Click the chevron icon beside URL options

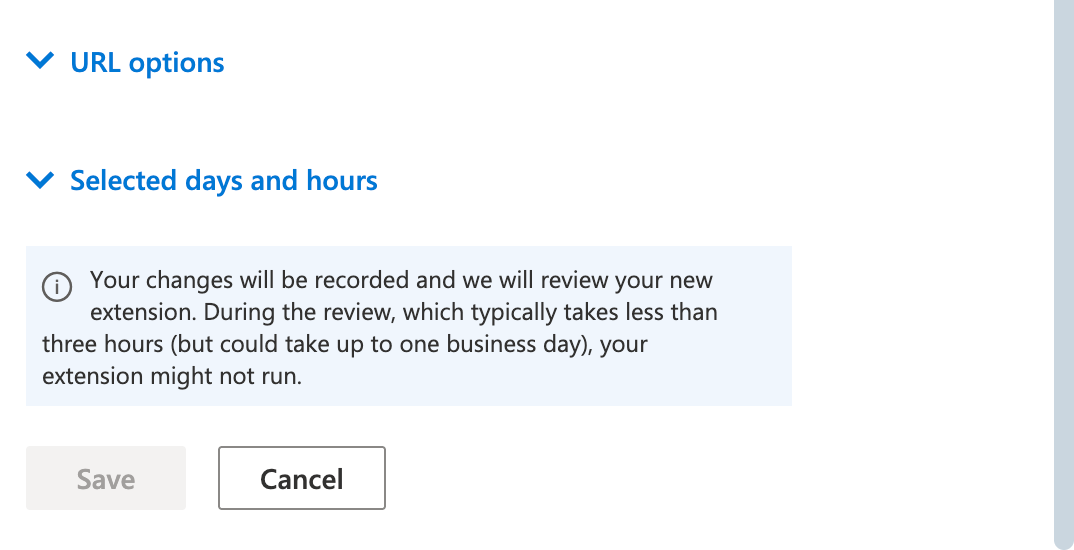[x=40, y=62]
